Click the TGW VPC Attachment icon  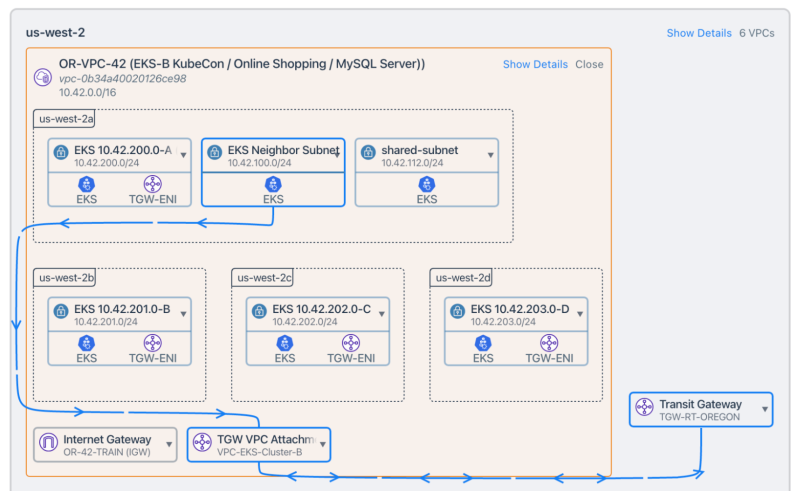(202, 442)
